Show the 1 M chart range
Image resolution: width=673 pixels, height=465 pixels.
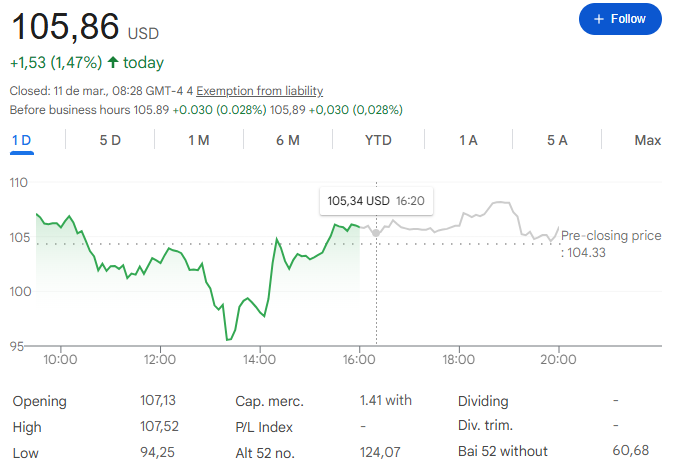(199, 140)
